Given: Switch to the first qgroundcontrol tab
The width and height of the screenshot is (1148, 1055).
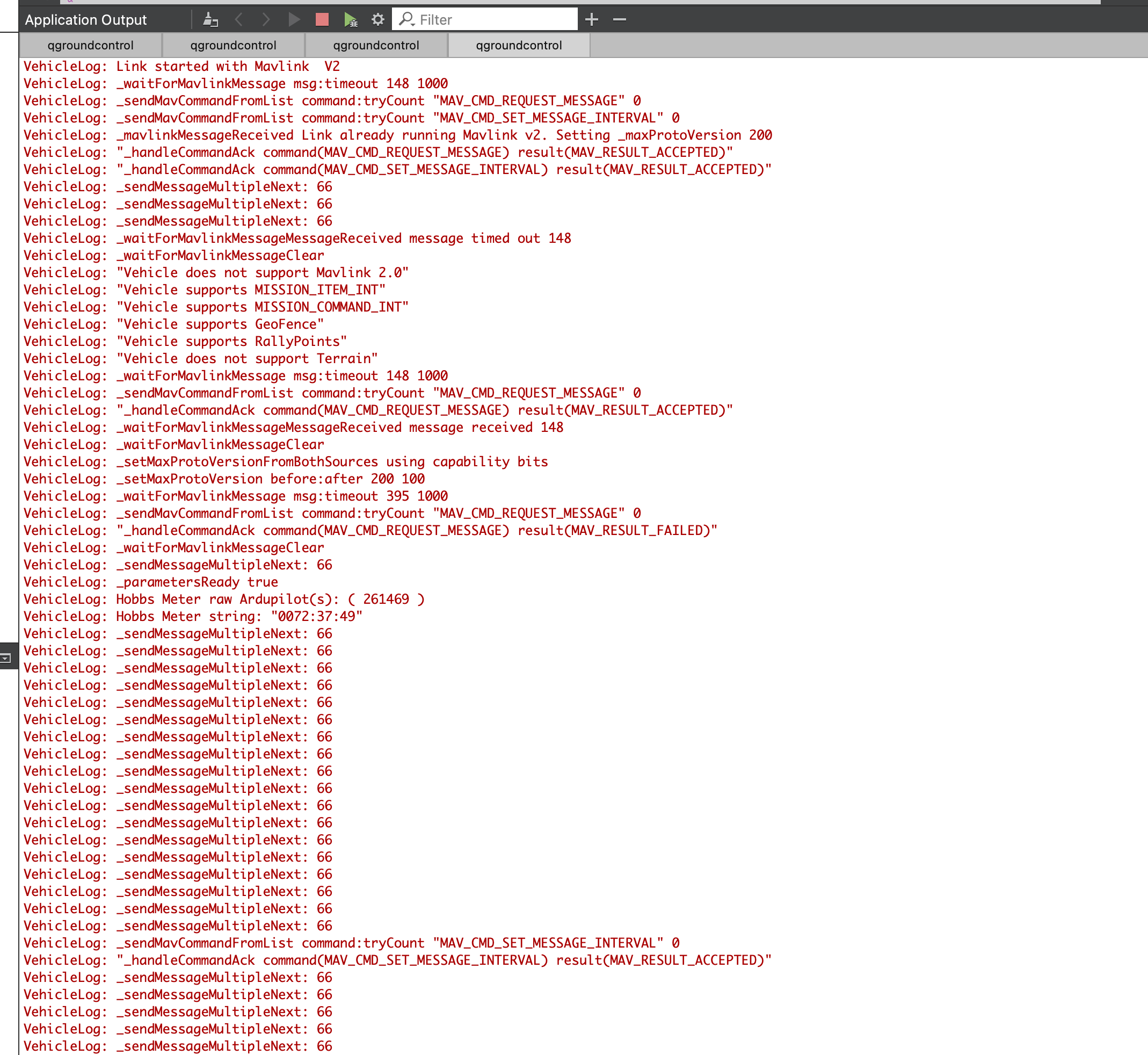Looking at the screenshot, I should (x=91, y=45).
